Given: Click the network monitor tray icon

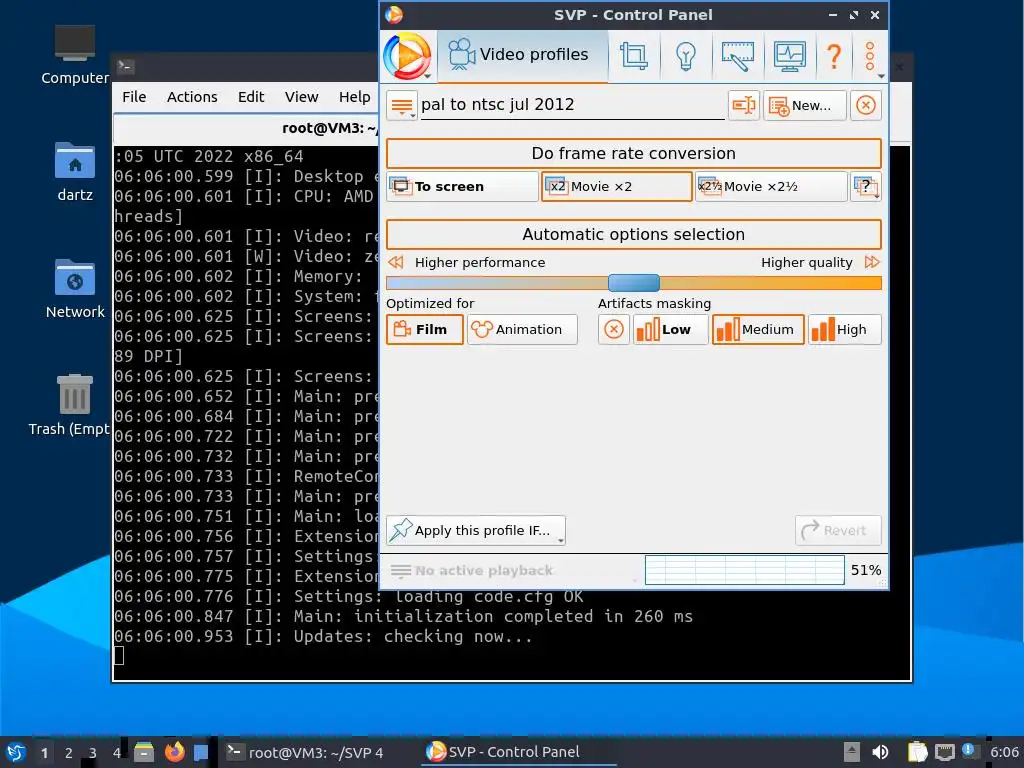Looking at the screenshot, I should (944, 752).
